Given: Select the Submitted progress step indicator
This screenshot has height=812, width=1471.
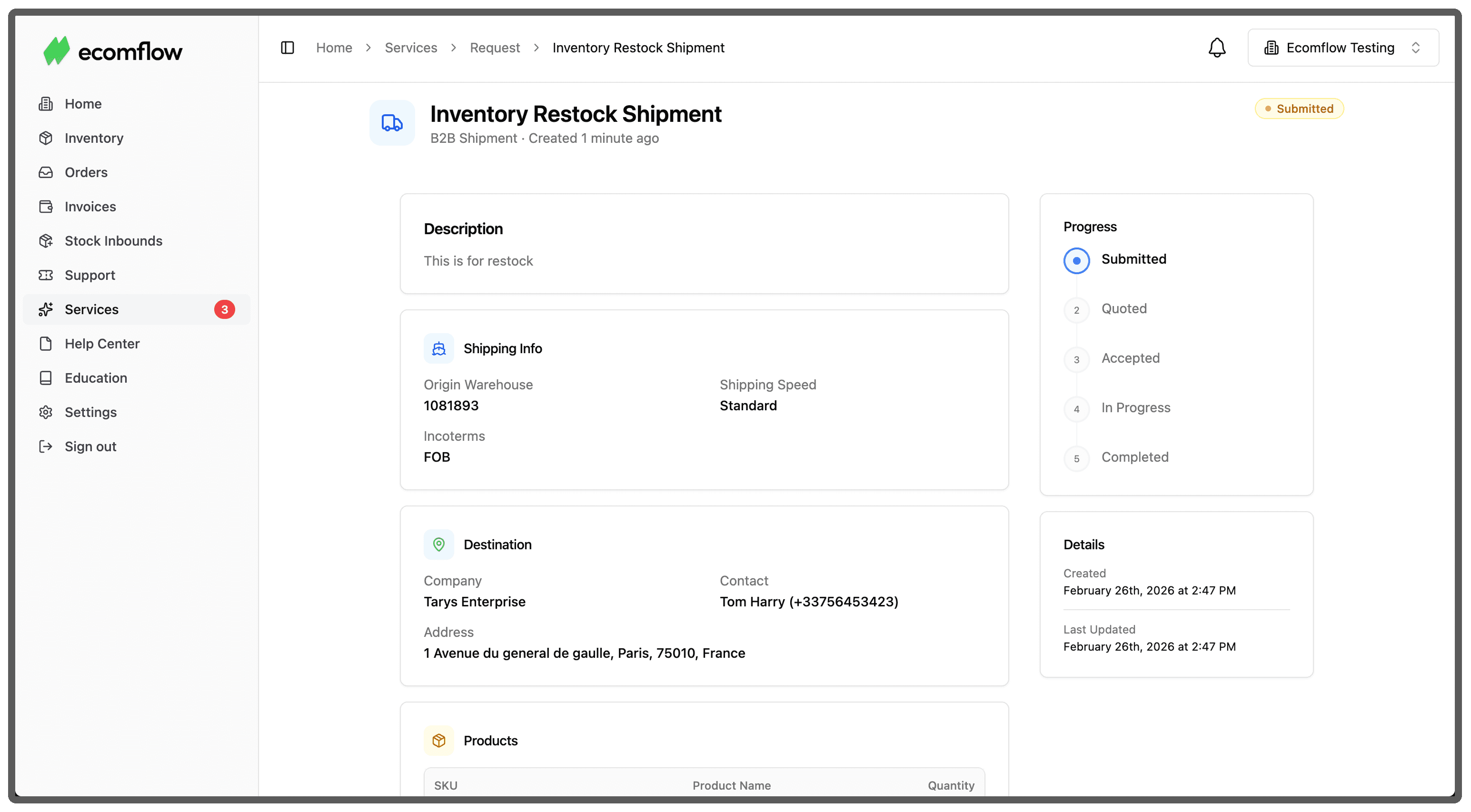Looking at the screenshot, I should [1076, 260].
